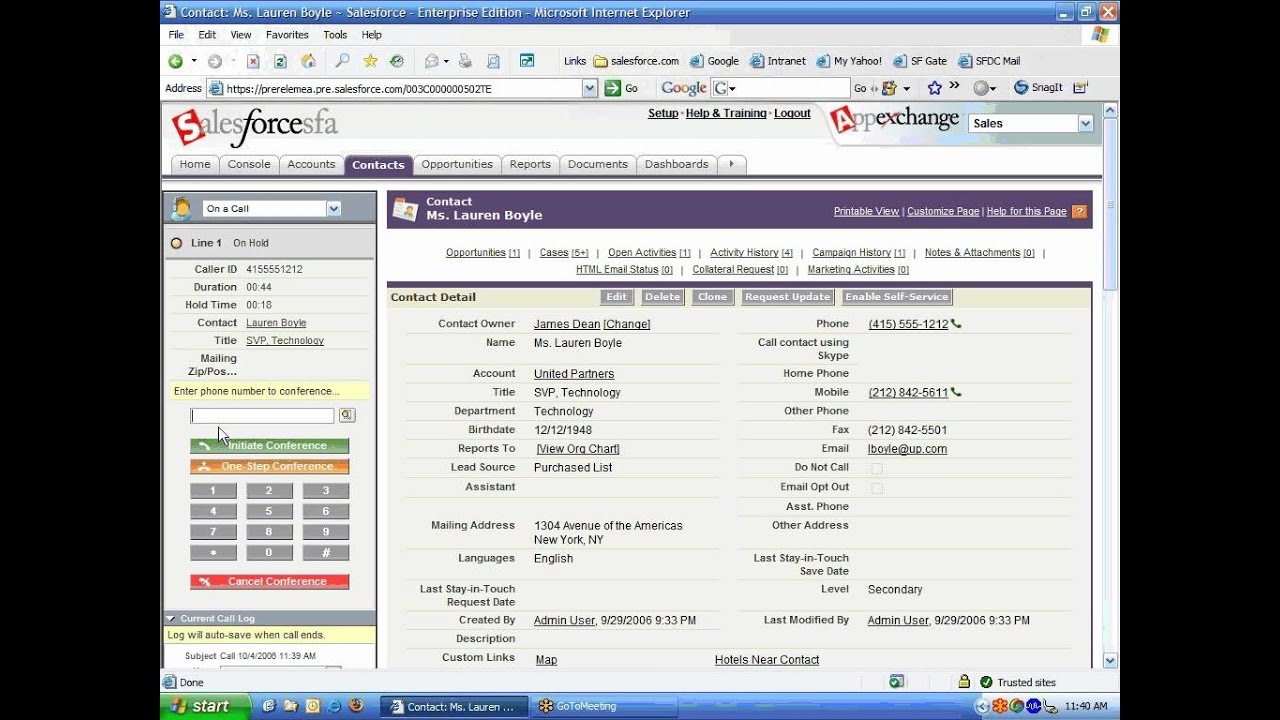
Task: Click the SnagIt toolbar icon
Action: [1038, 88]
